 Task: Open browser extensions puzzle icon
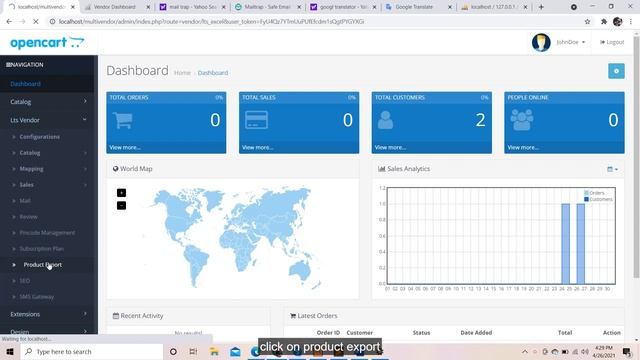[604, 21]
